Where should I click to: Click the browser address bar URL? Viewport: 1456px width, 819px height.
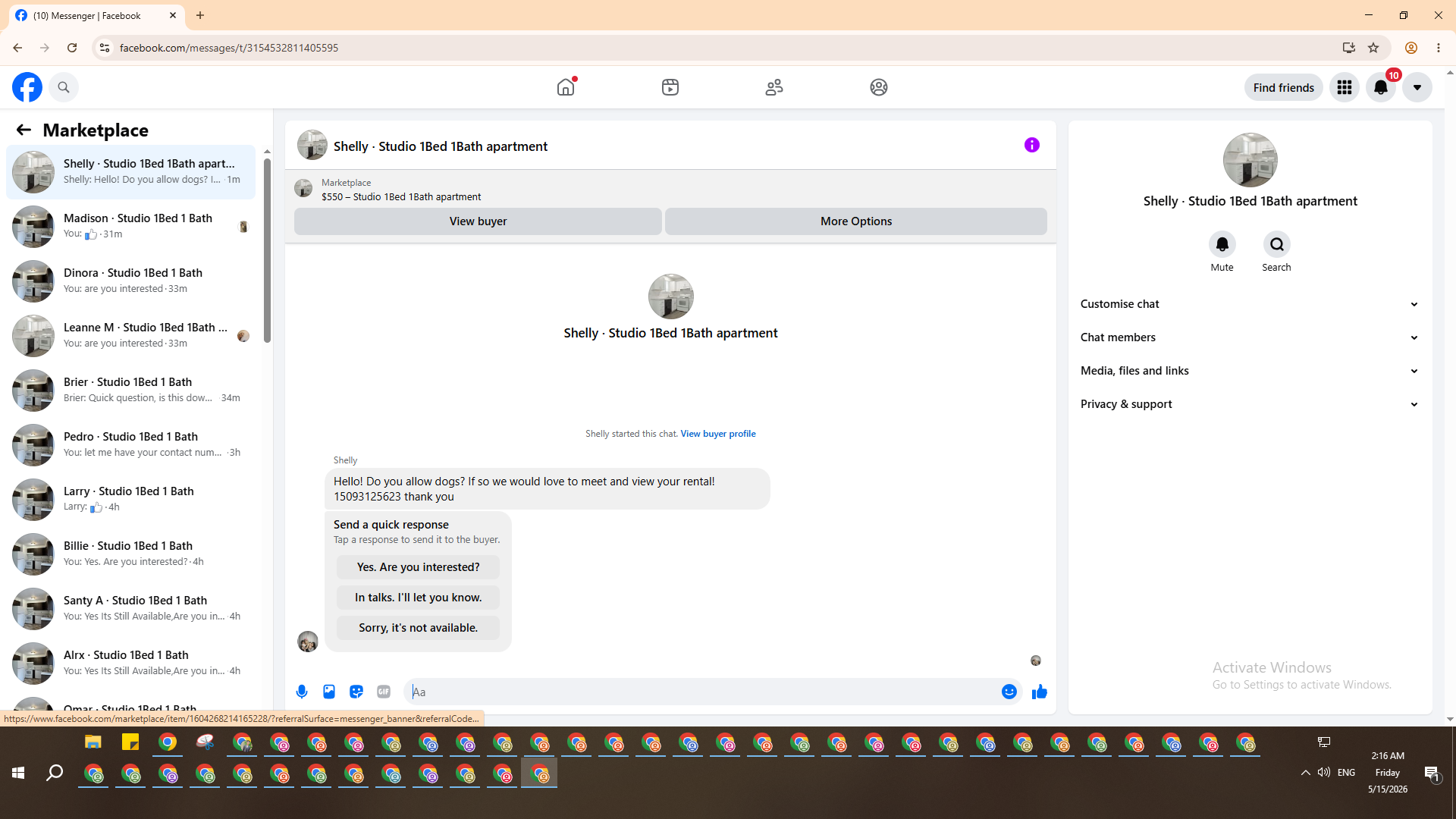(229, 48)
